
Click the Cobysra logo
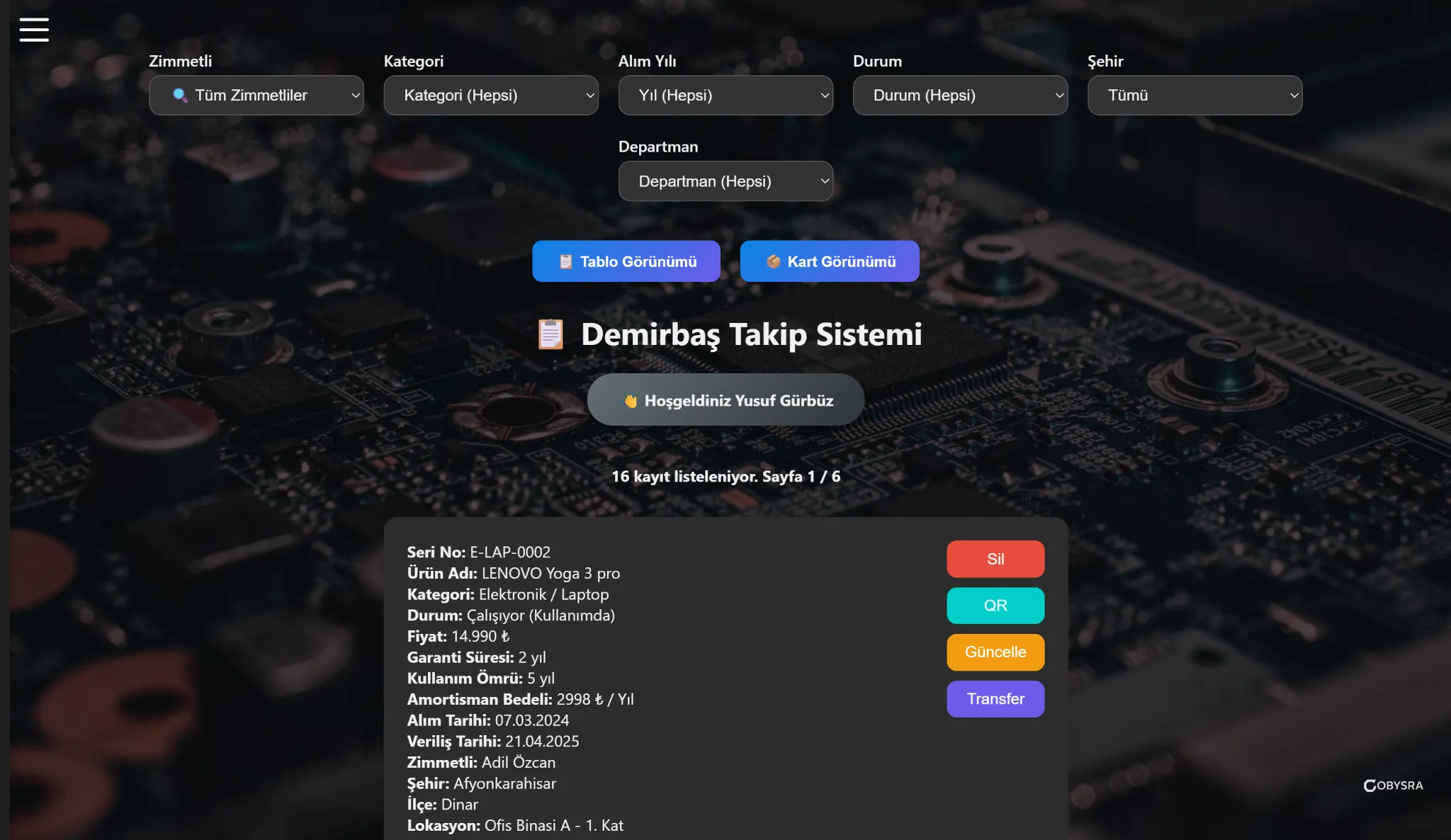(1393, 785)
